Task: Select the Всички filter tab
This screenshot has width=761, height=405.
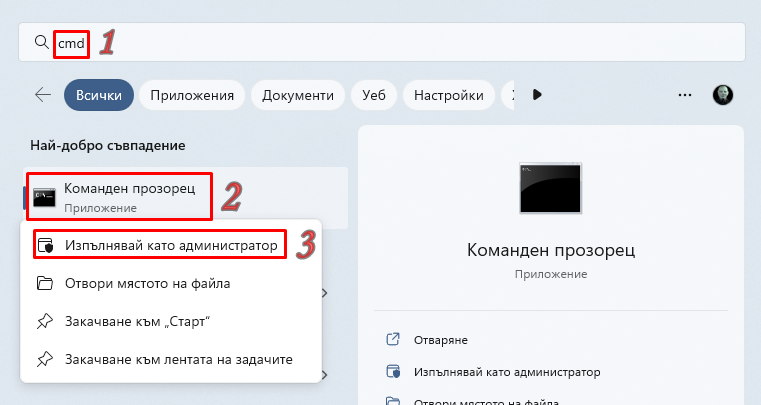Action: [x=99, y=95]
